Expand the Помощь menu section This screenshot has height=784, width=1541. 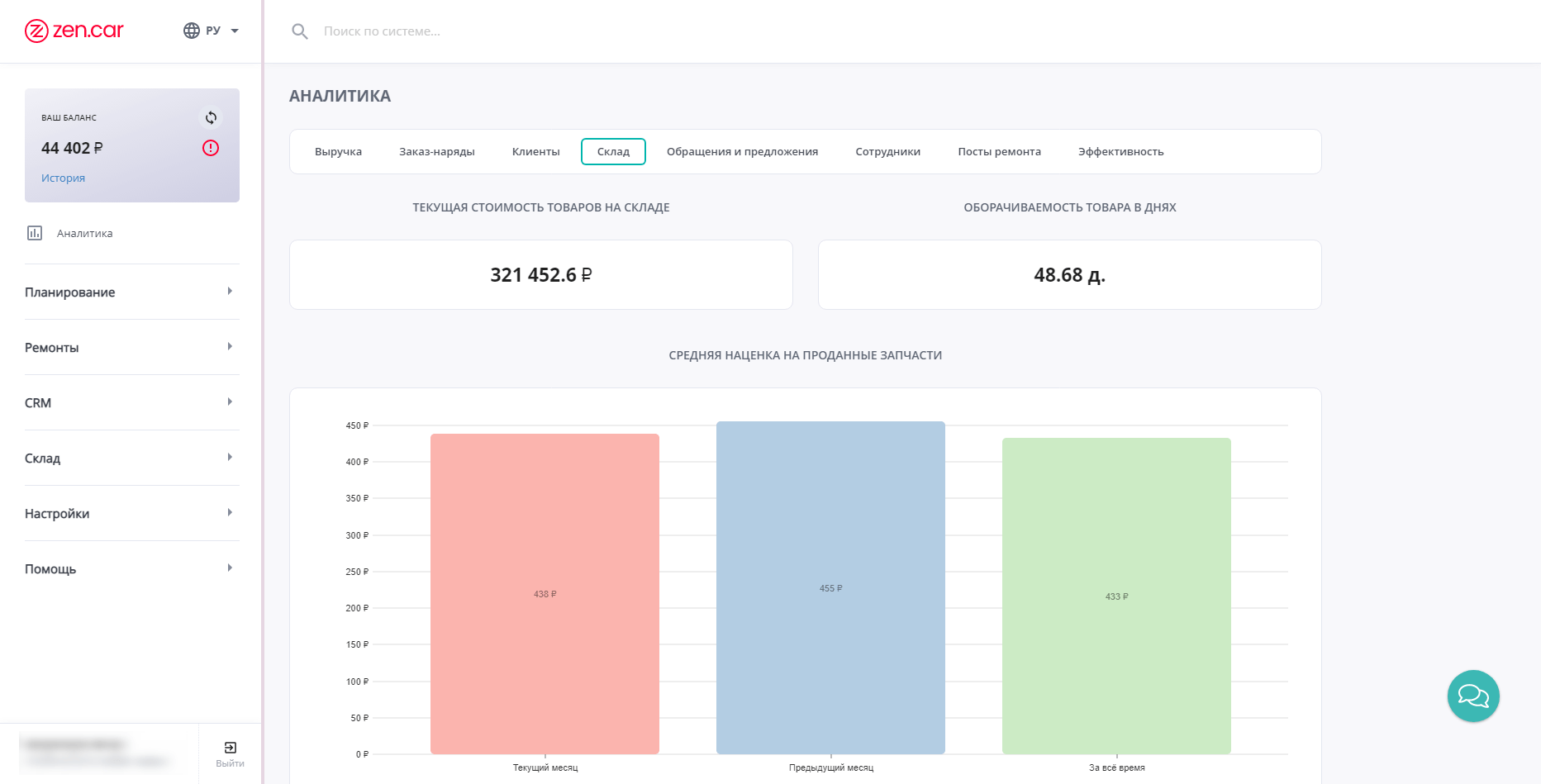click(132, 568)
